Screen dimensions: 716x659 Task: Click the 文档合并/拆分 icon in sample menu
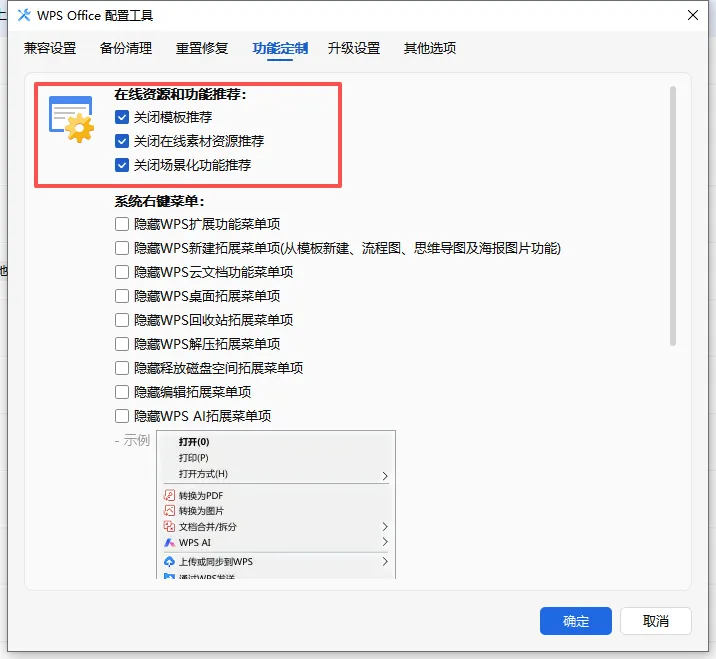click(x=169, y=527)
